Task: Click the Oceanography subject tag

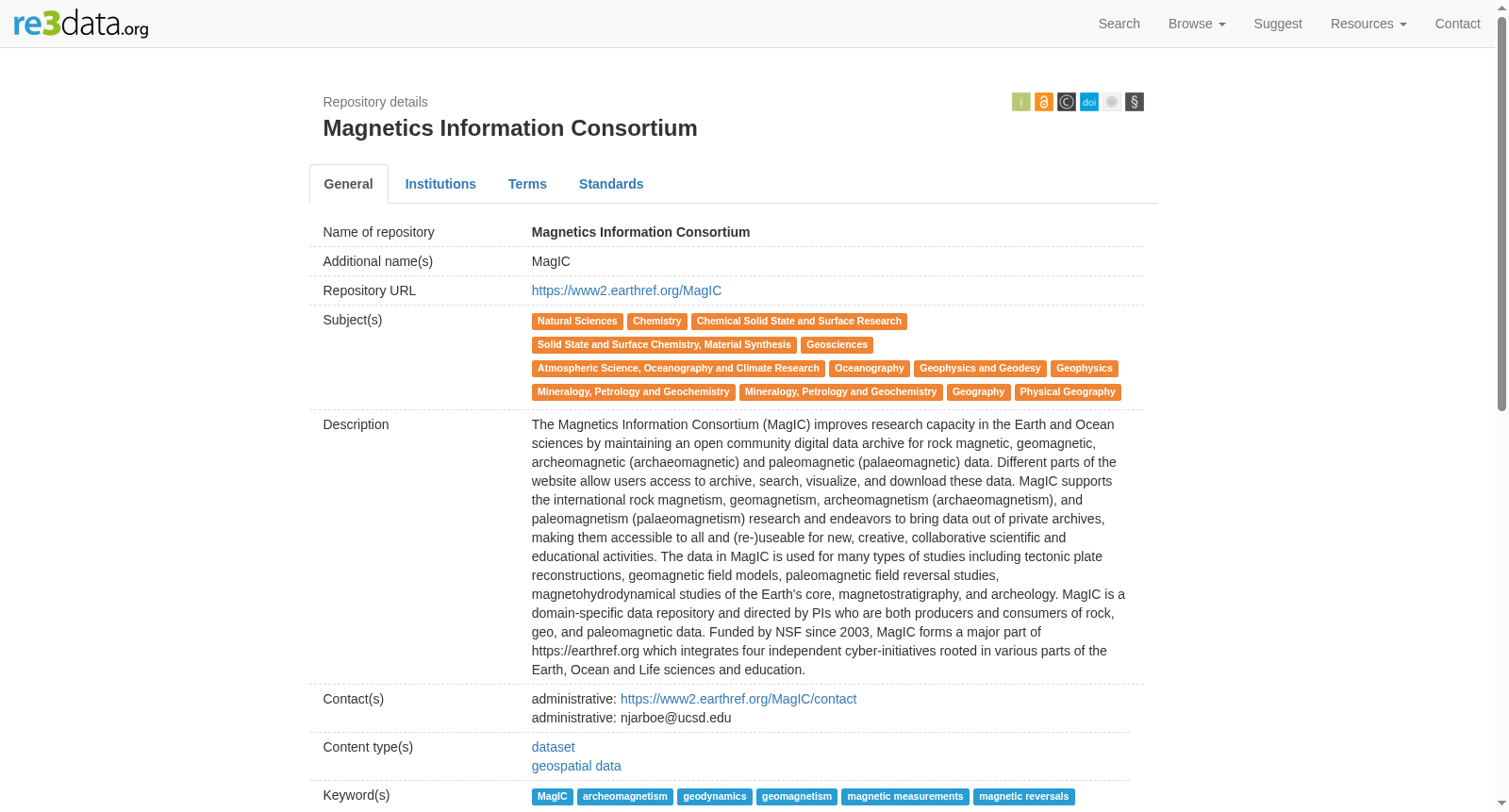Action: click(x=870, y=369)
